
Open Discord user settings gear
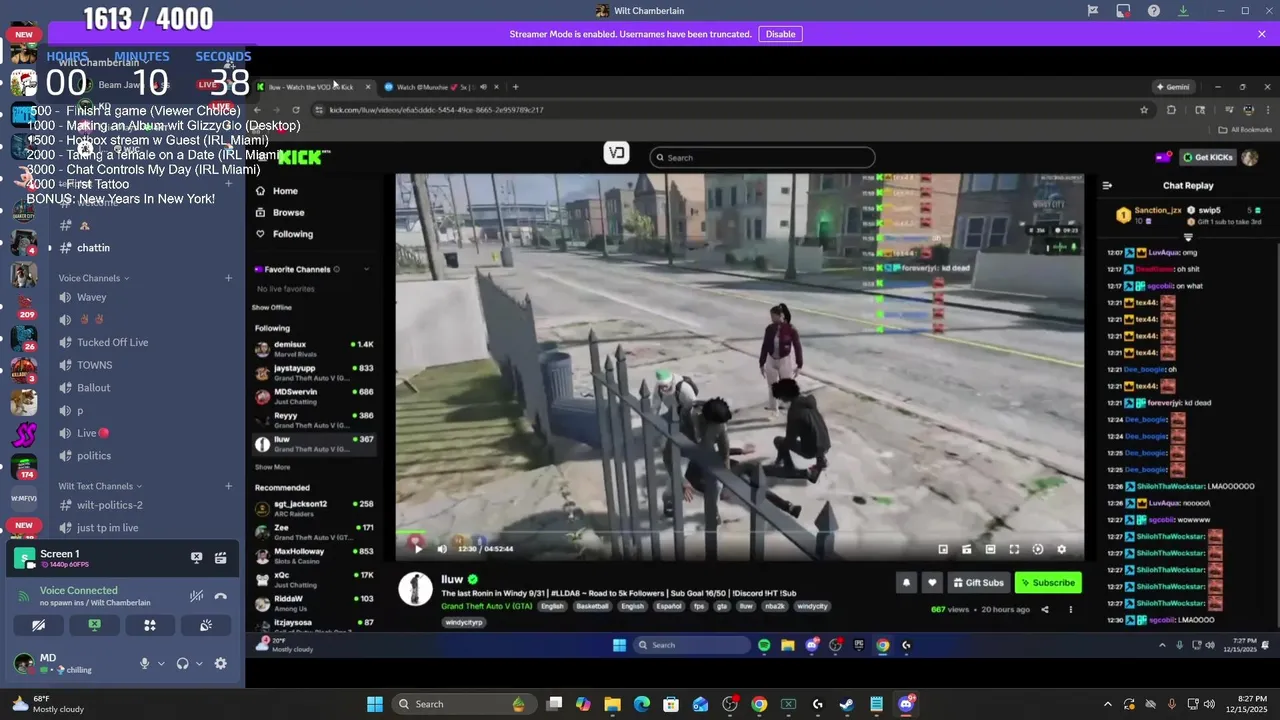pyautogui.click(x=221, y=663)
